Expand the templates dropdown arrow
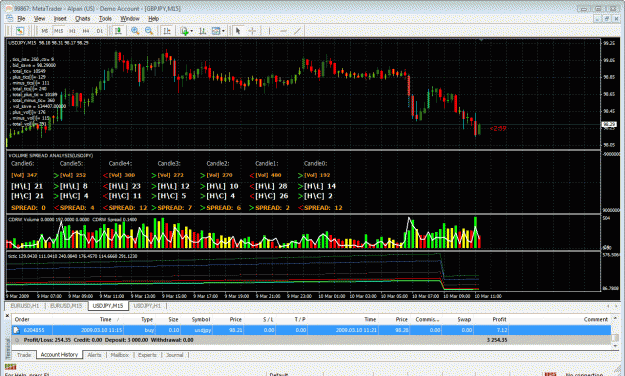The width and height of the screenshot is (625, 376). click(223, 31)
